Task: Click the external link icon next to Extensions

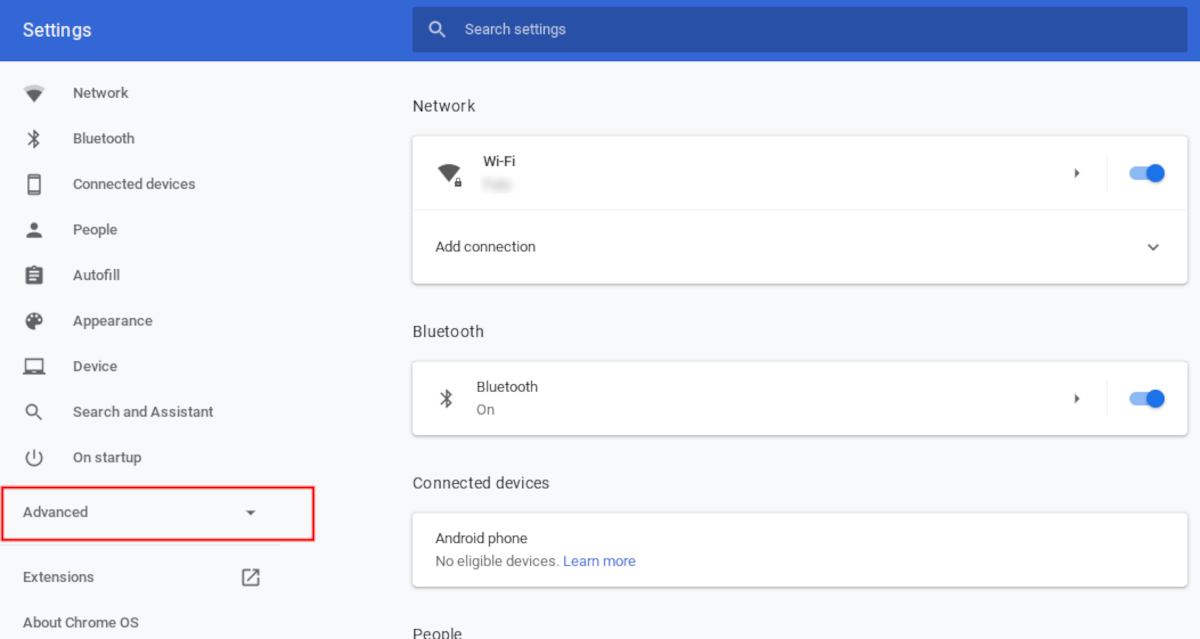Action: [249, 577]
